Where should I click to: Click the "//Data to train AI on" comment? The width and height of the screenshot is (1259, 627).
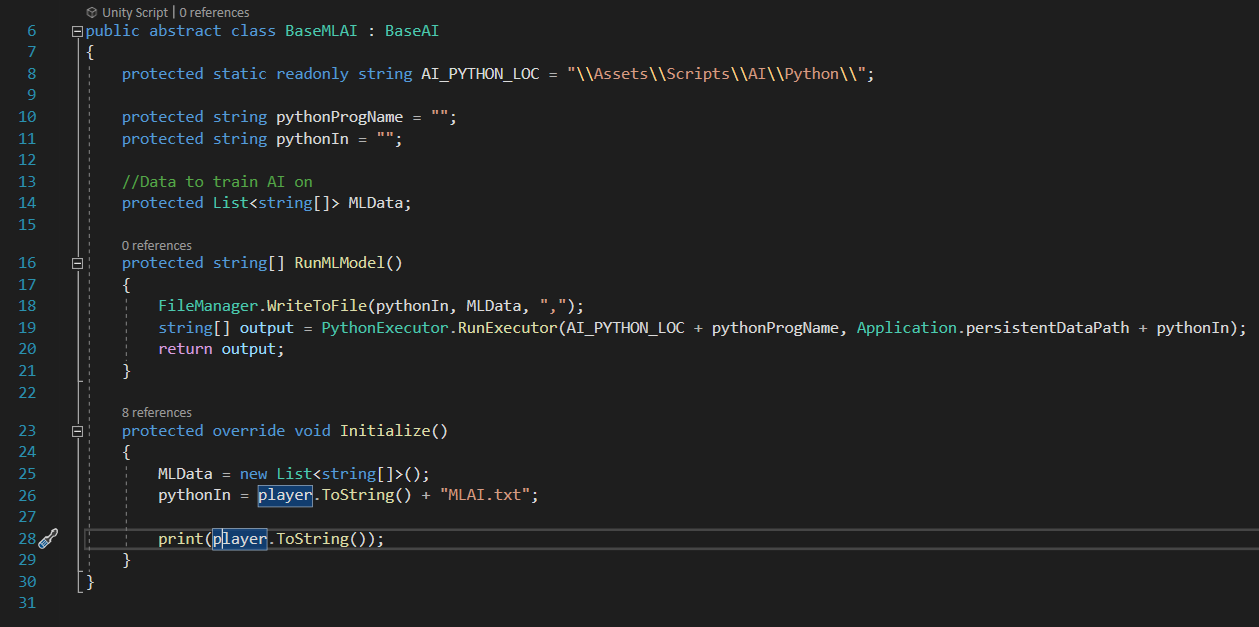click(217, 182)
